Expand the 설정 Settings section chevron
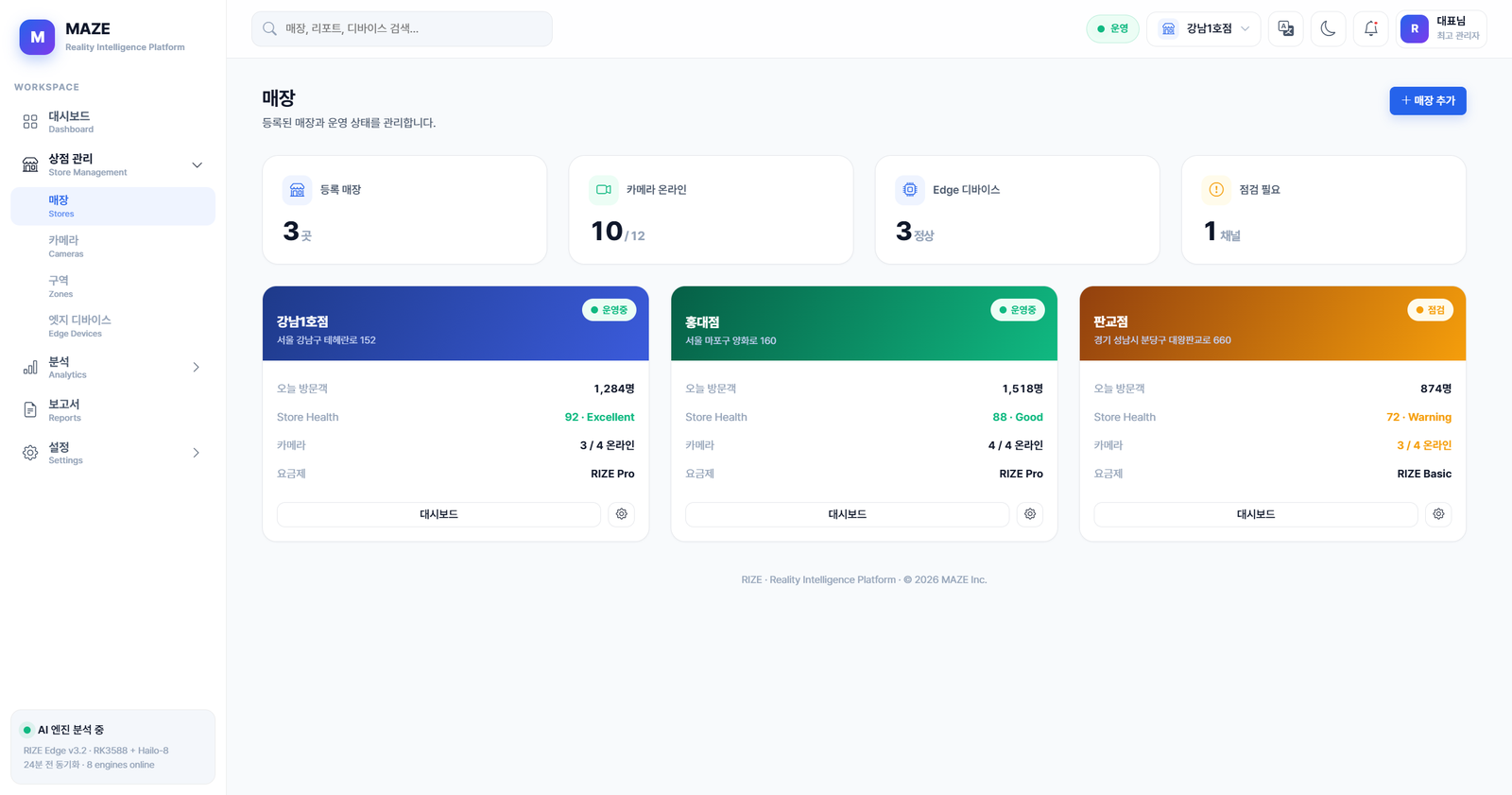1512x795 pixels. (x=197, y=453)
